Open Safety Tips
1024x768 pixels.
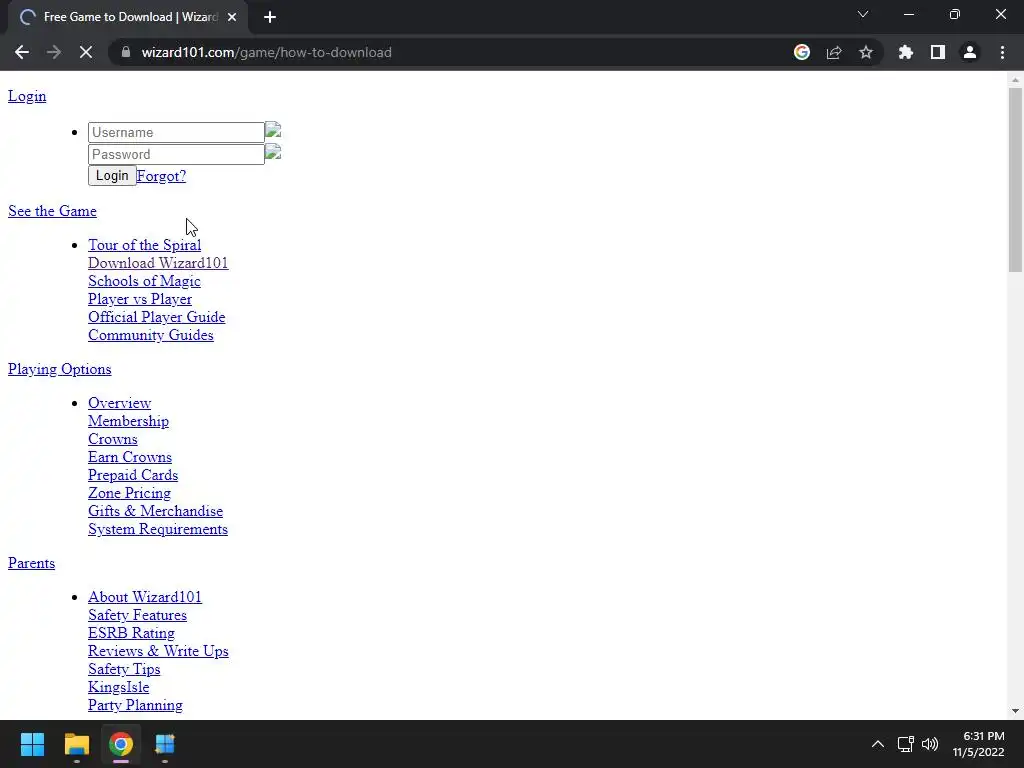[x=124, y=669]
